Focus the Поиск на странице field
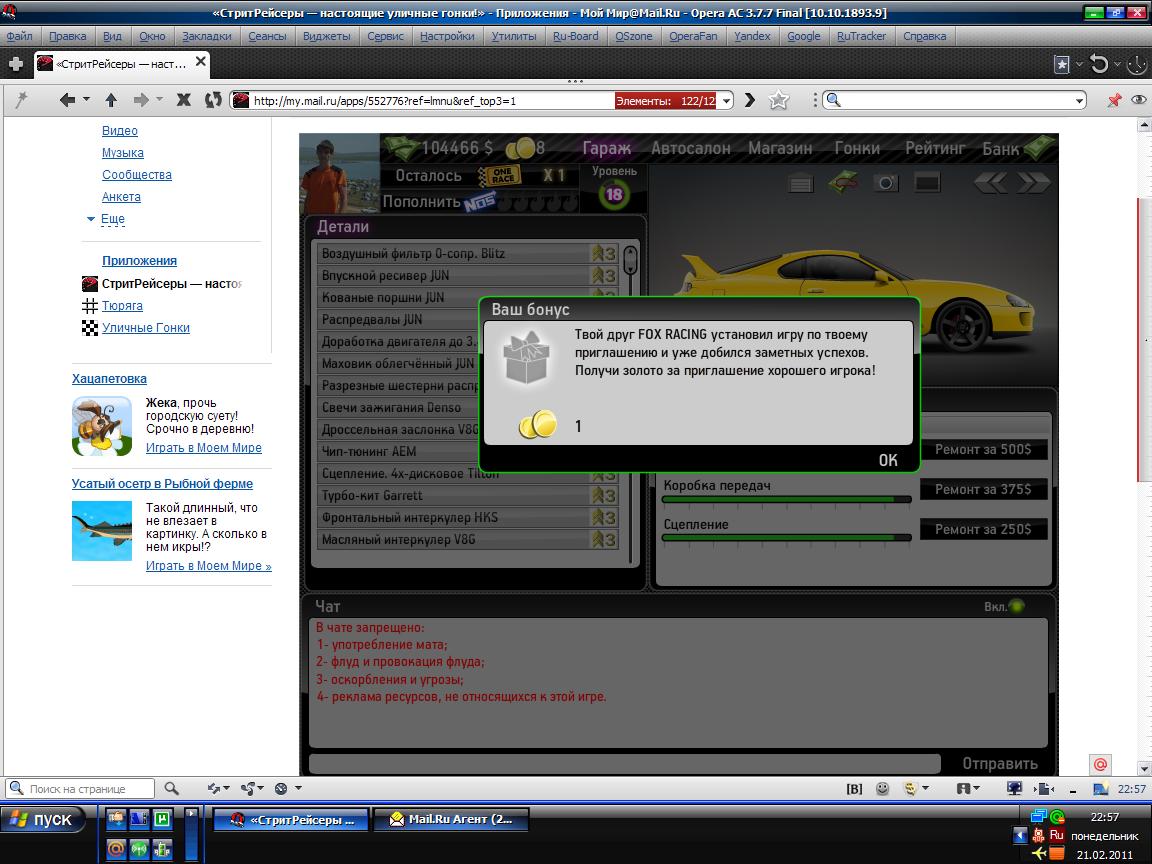1152x864 pixels. coord(79,788)
